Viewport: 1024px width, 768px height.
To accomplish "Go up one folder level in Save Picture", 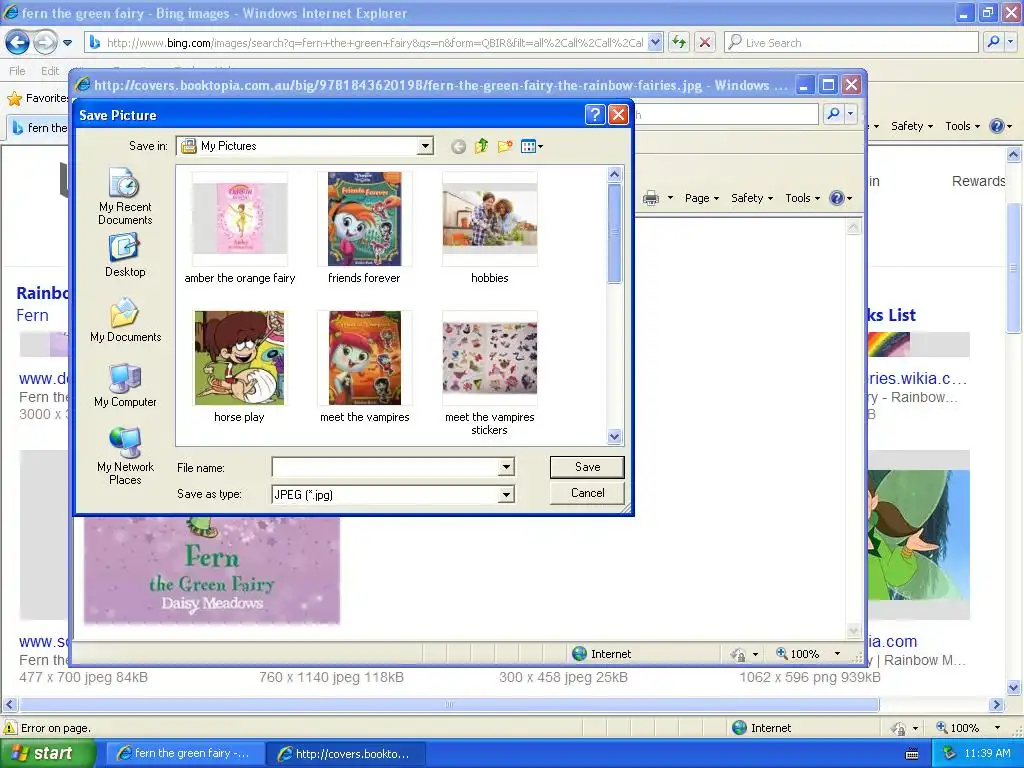I will (481, 146).
